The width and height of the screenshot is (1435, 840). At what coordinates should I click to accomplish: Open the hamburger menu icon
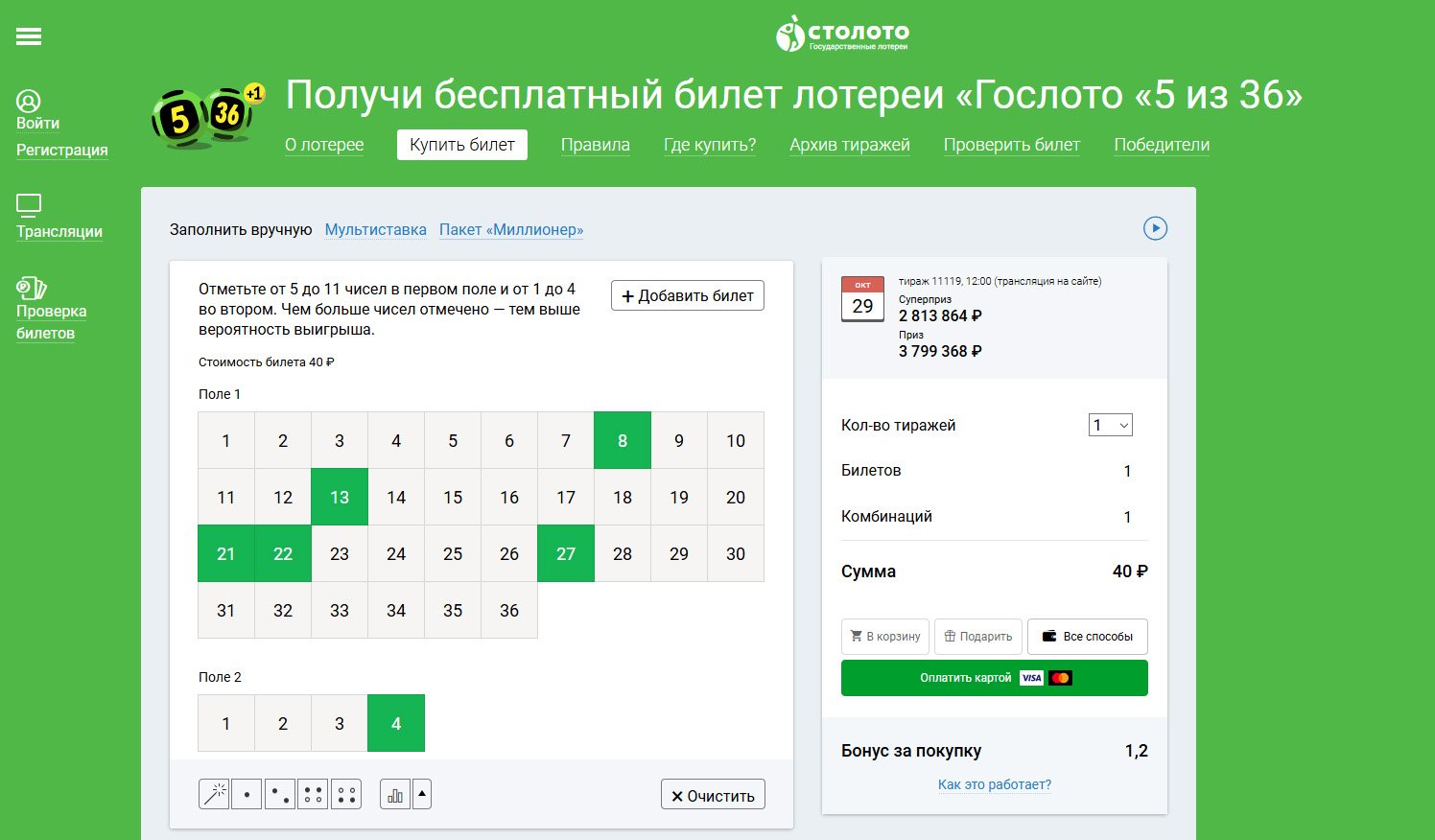tap(29, 36)
